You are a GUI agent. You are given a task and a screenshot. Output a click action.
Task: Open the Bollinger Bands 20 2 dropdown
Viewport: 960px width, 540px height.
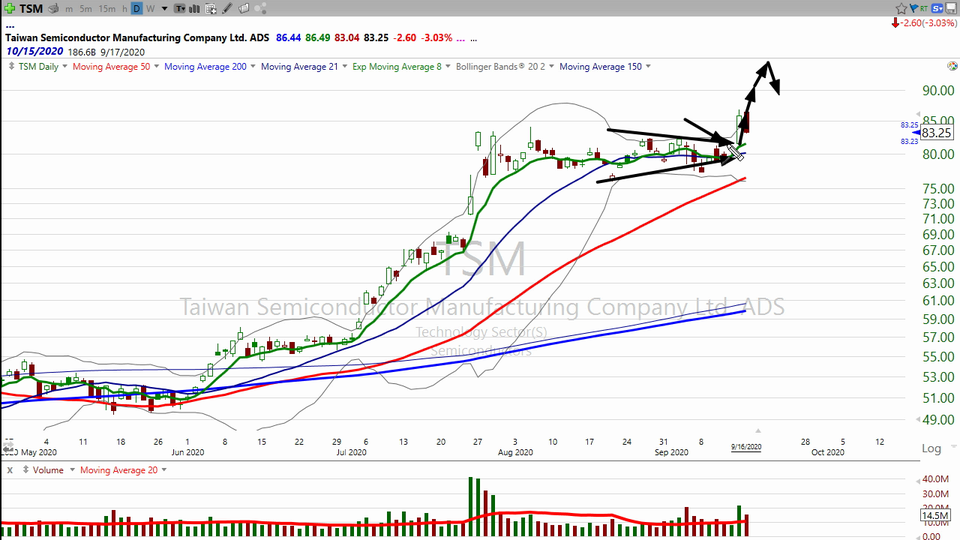tap(551, 66)
